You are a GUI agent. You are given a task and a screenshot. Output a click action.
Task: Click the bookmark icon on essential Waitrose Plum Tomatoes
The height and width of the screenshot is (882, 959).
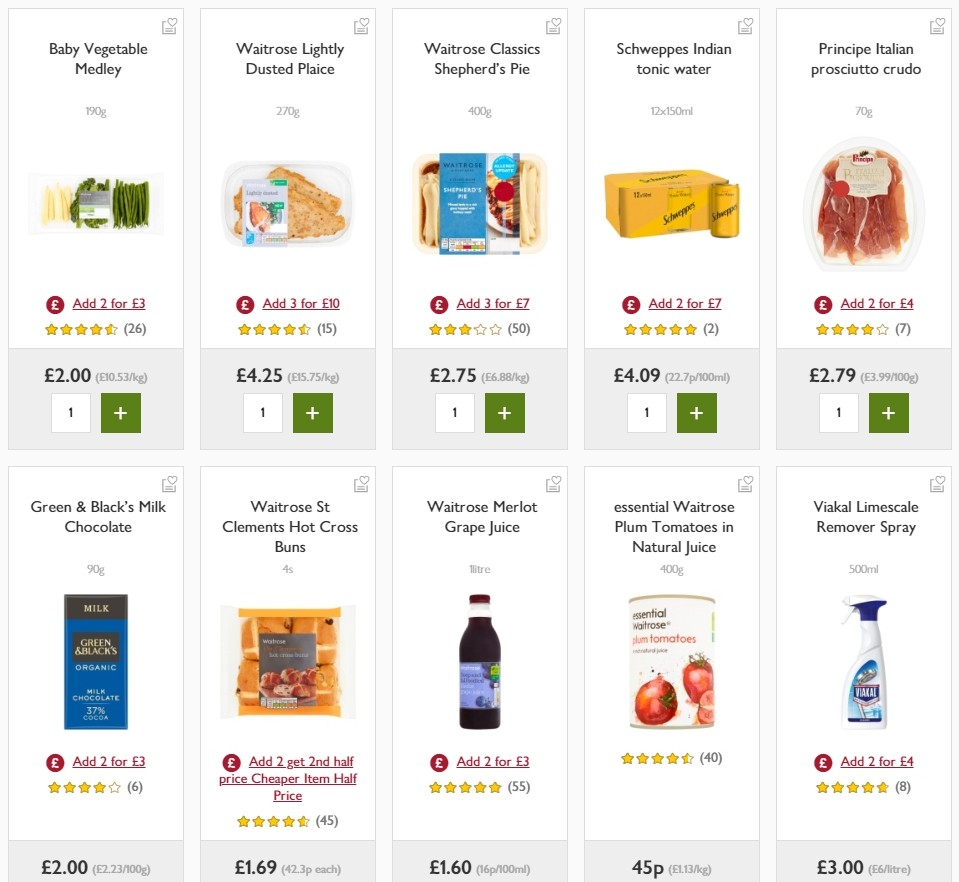click(x=745, y=483)
